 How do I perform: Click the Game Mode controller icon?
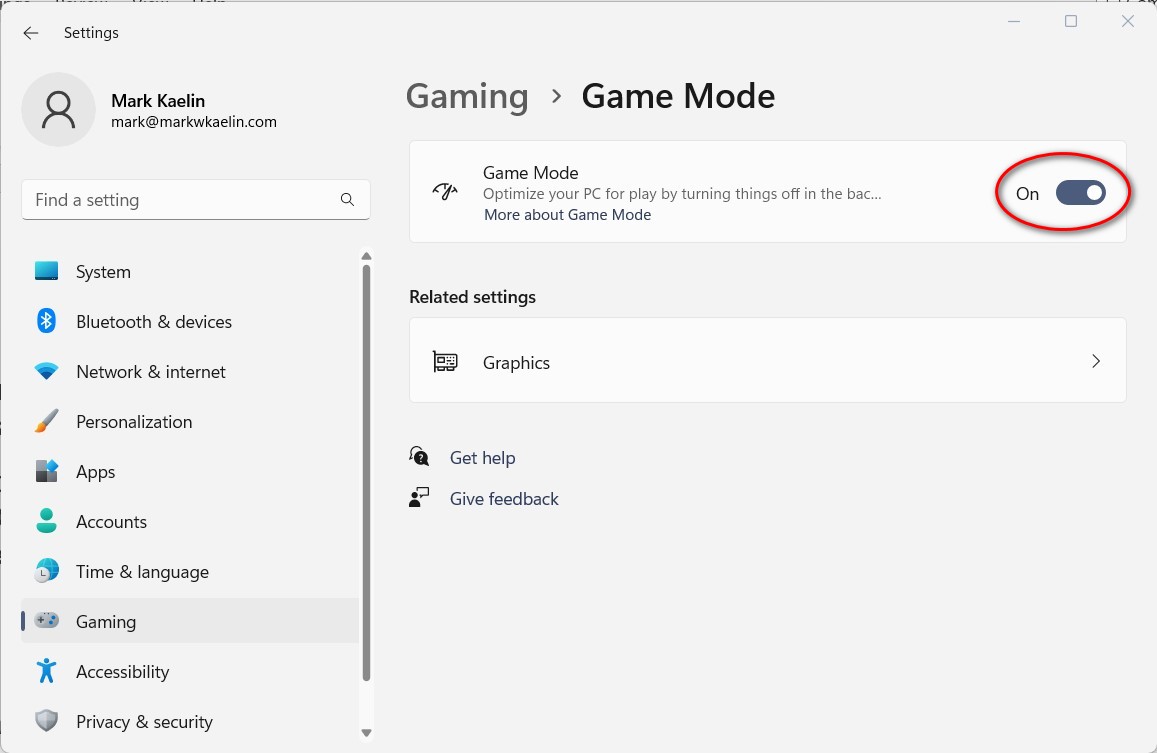click(444, 191)
